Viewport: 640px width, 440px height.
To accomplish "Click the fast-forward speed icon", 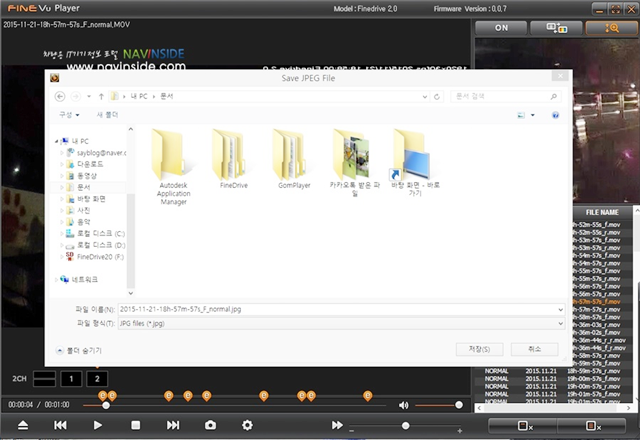I will (337, 425).
